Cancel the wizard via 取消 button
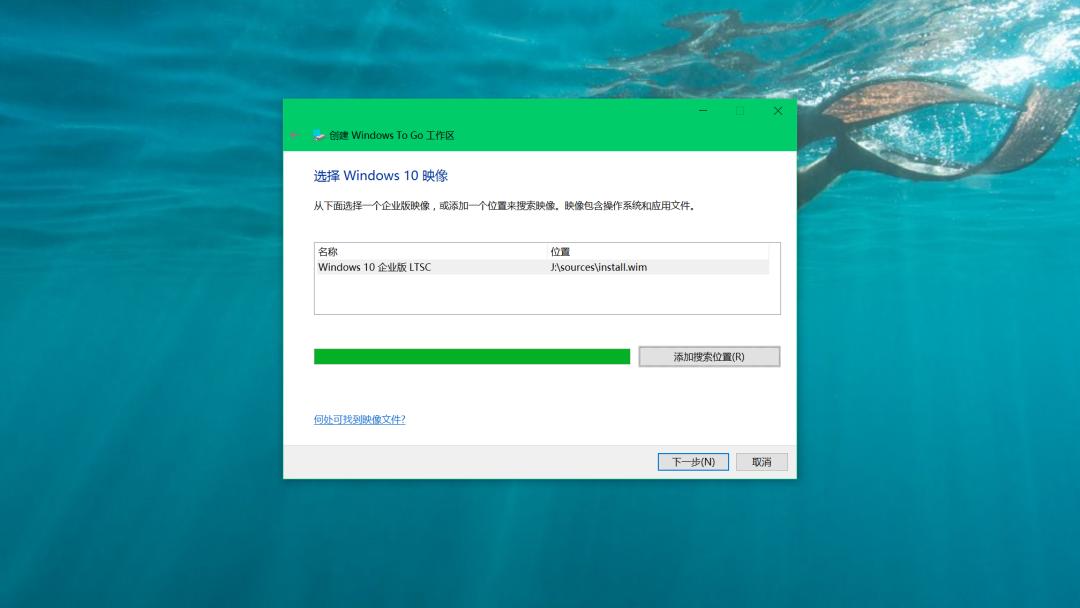1080x608 pixels. pos(761,461)
